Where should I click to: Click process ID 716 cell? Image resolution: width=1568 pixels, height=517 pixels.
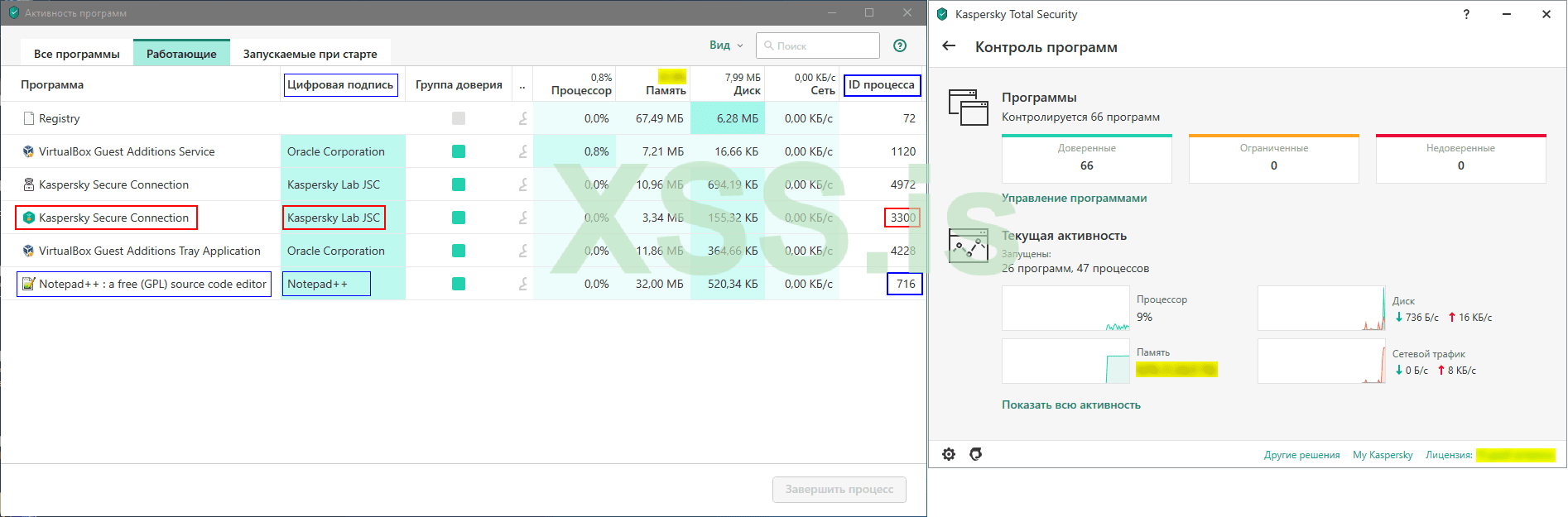point(906,284)
